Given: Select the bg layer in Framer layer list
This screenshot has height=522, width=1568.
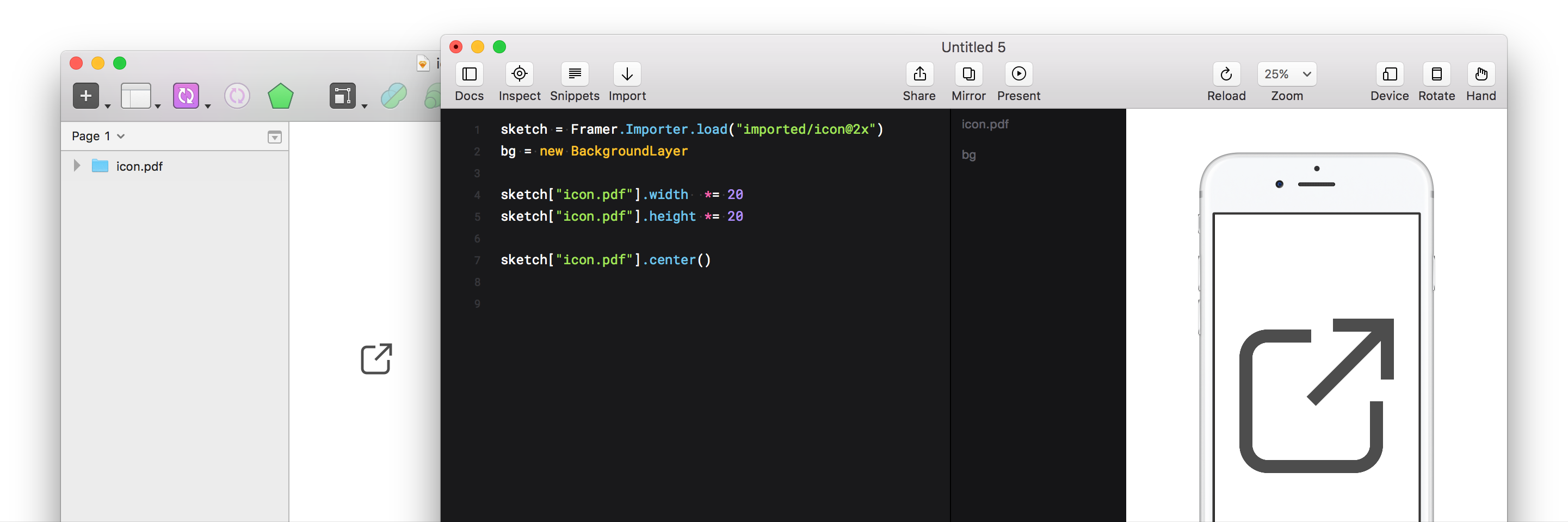Looking at the screenshot, I should tap(968, 154).
